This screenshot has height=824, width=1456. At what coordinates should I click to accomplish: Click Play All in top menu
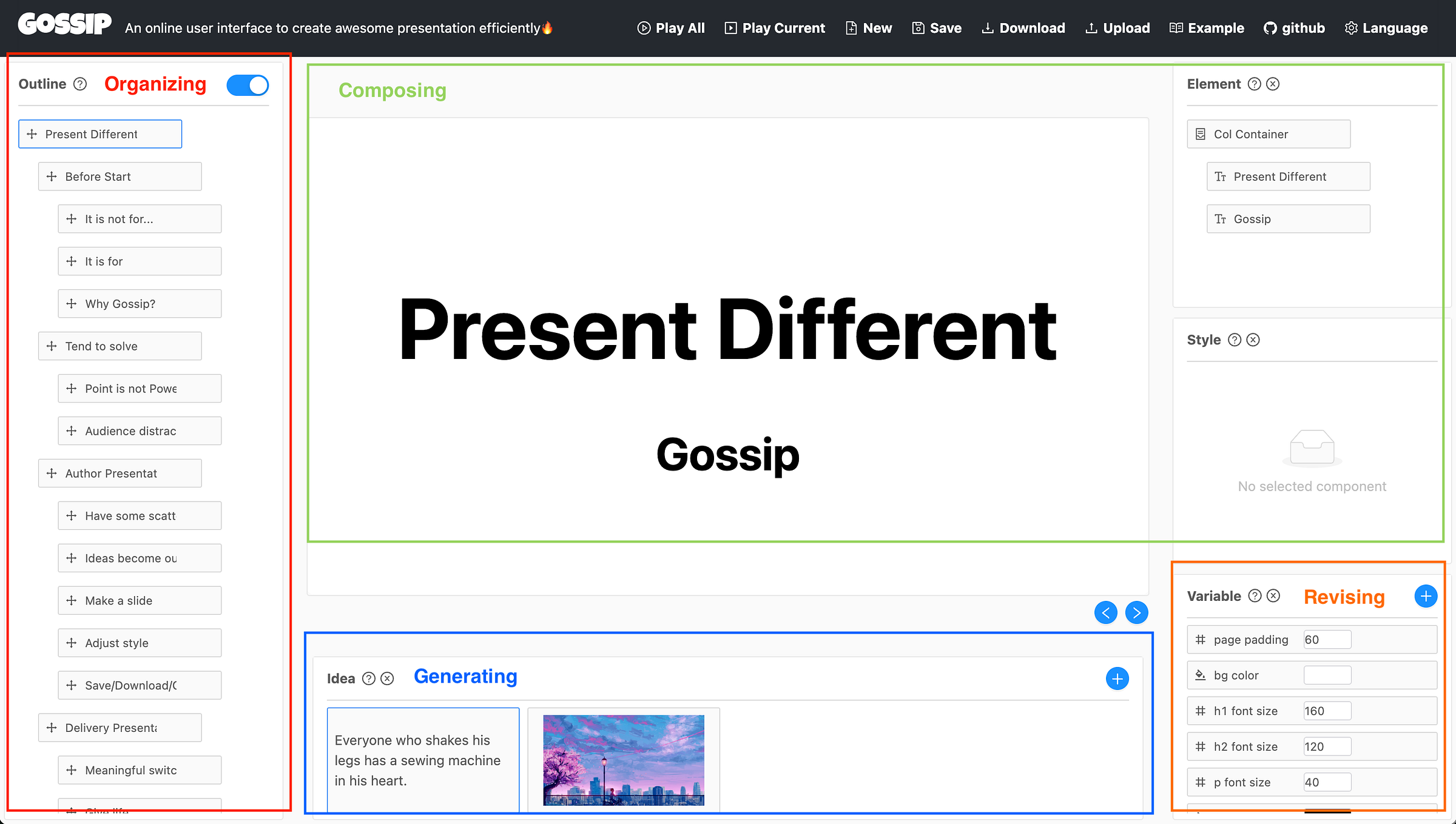coord(671,28)
